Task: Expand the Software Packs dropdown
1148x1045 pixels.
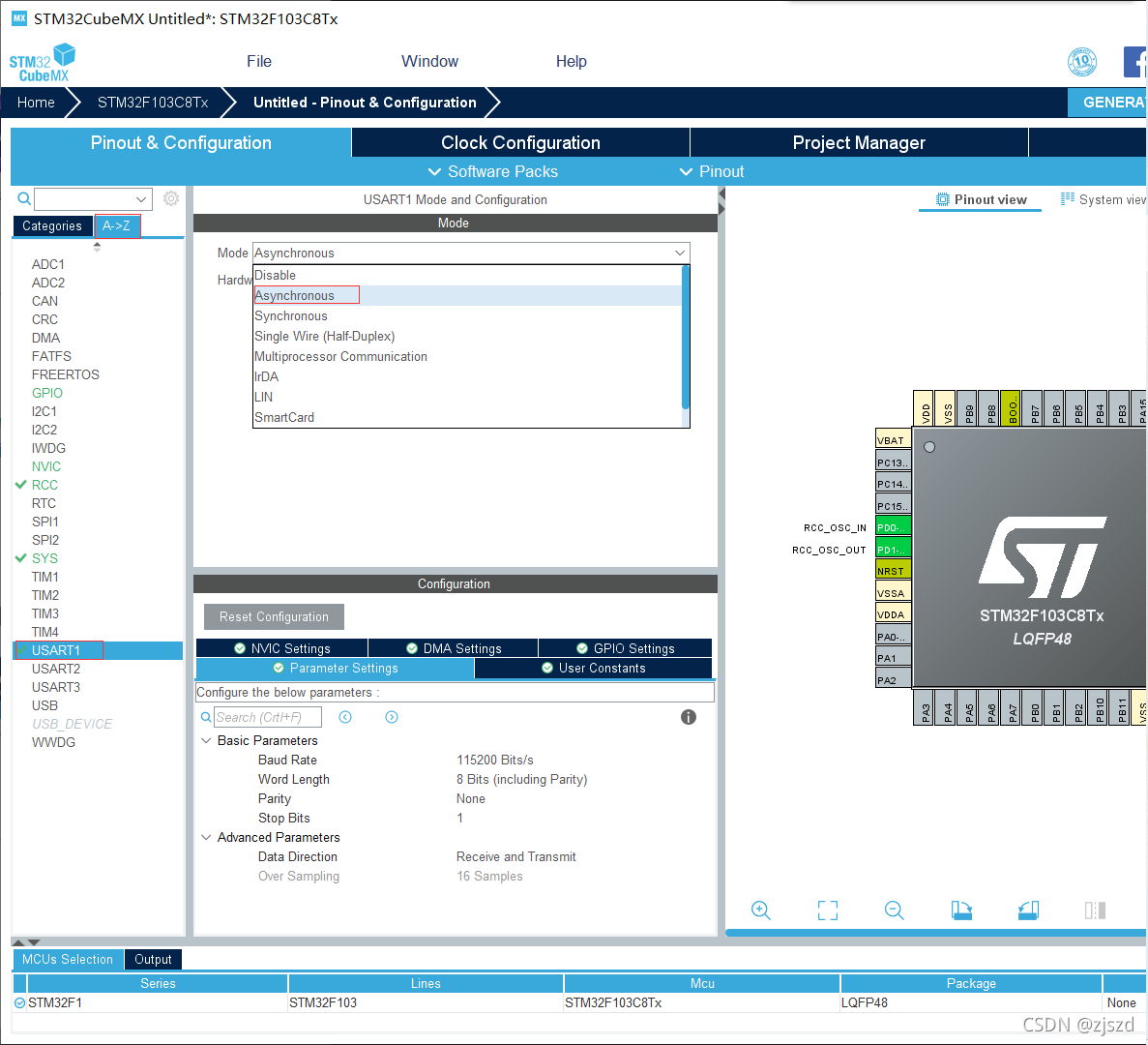Action: pyautogui.click(x=492, y=171)
